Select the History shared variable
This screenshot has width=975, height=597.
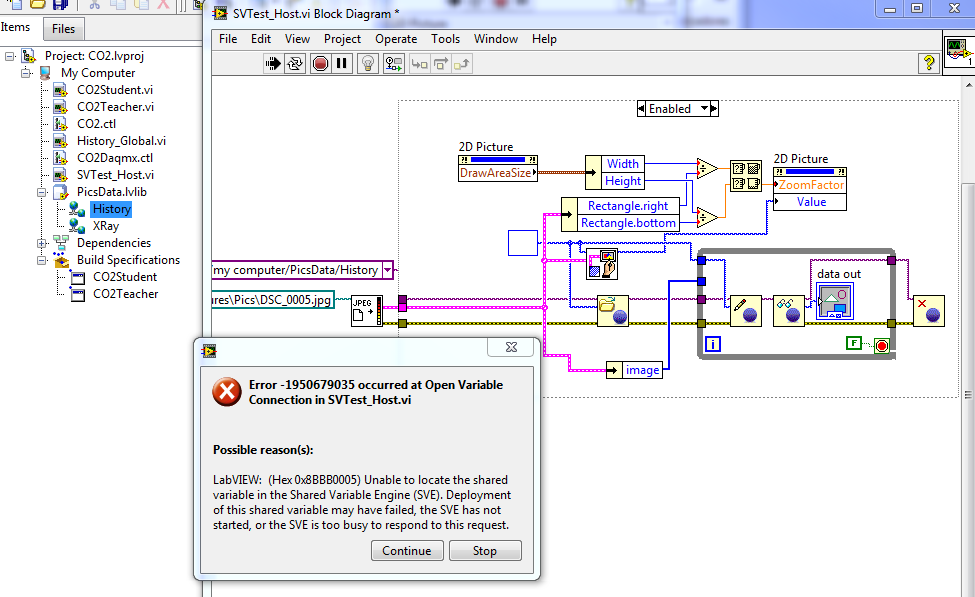click(112, 209)
